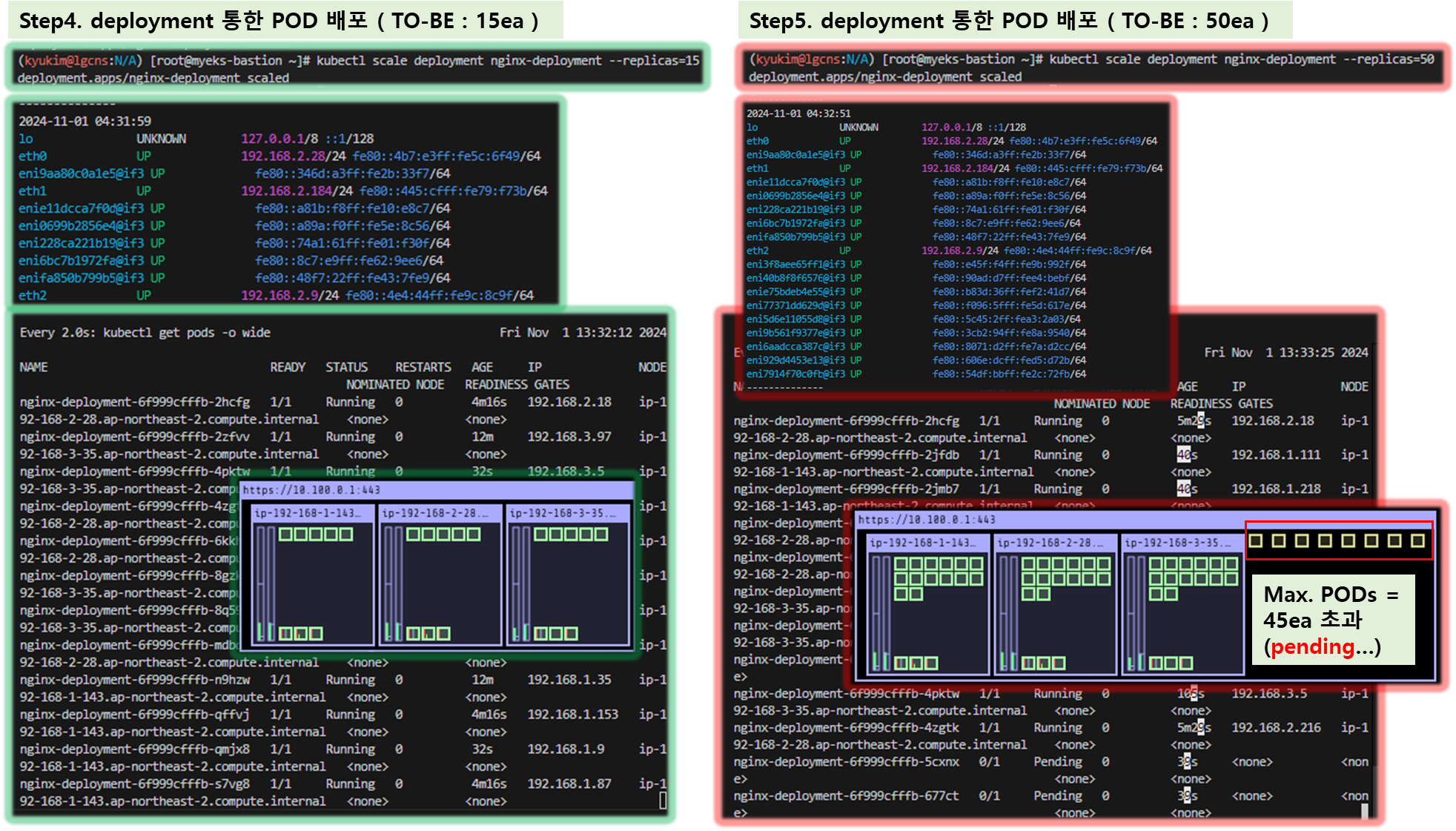Viewport: 1456px width, 831px height.
Task: Click CPU usage bar in Step4 ip-192-168-1-143 node
Action: [x=261, y=582]
